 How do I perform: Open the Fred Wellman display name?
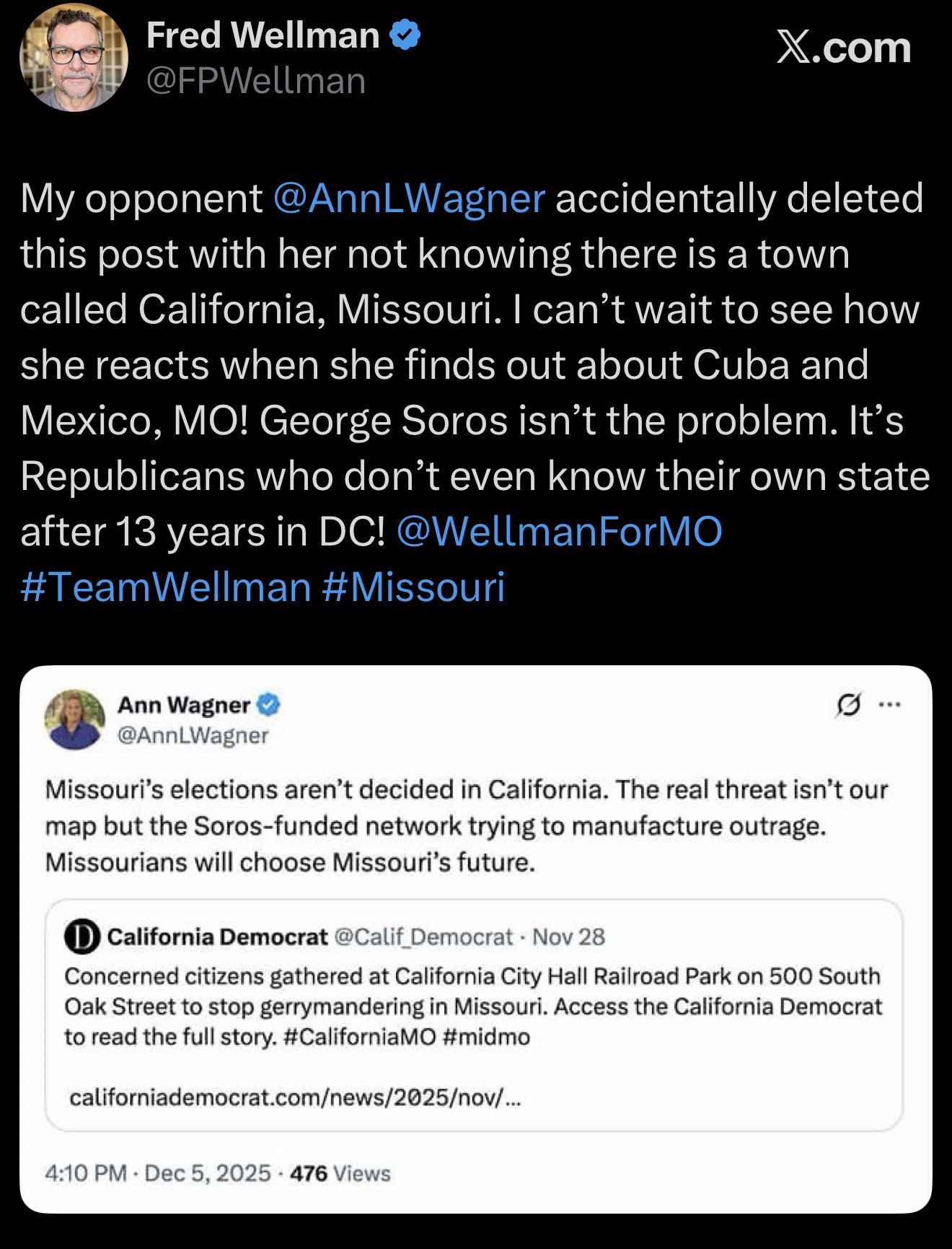click(263, 35)
